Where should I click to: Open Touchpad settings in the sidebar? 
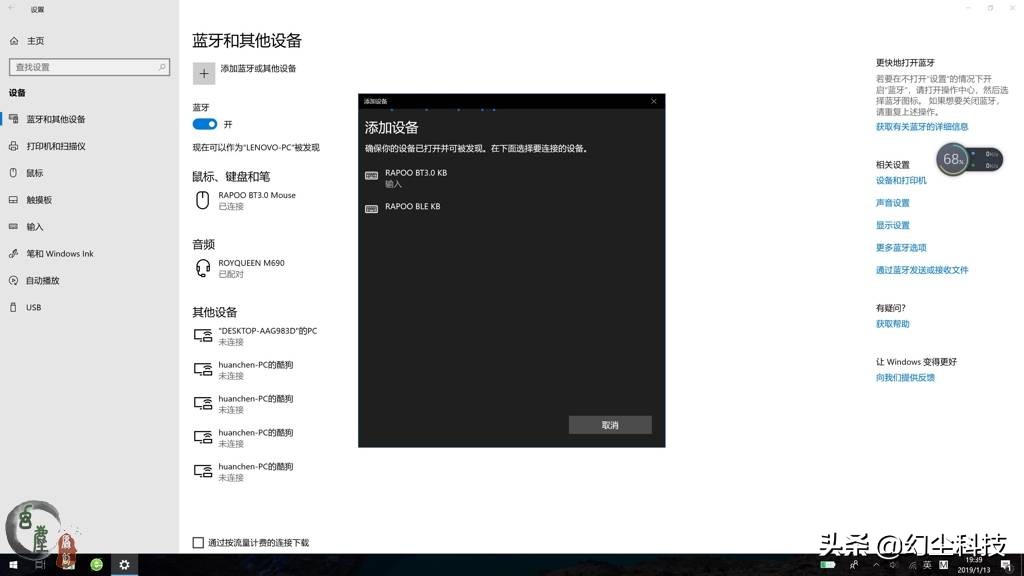pos(38,200)
